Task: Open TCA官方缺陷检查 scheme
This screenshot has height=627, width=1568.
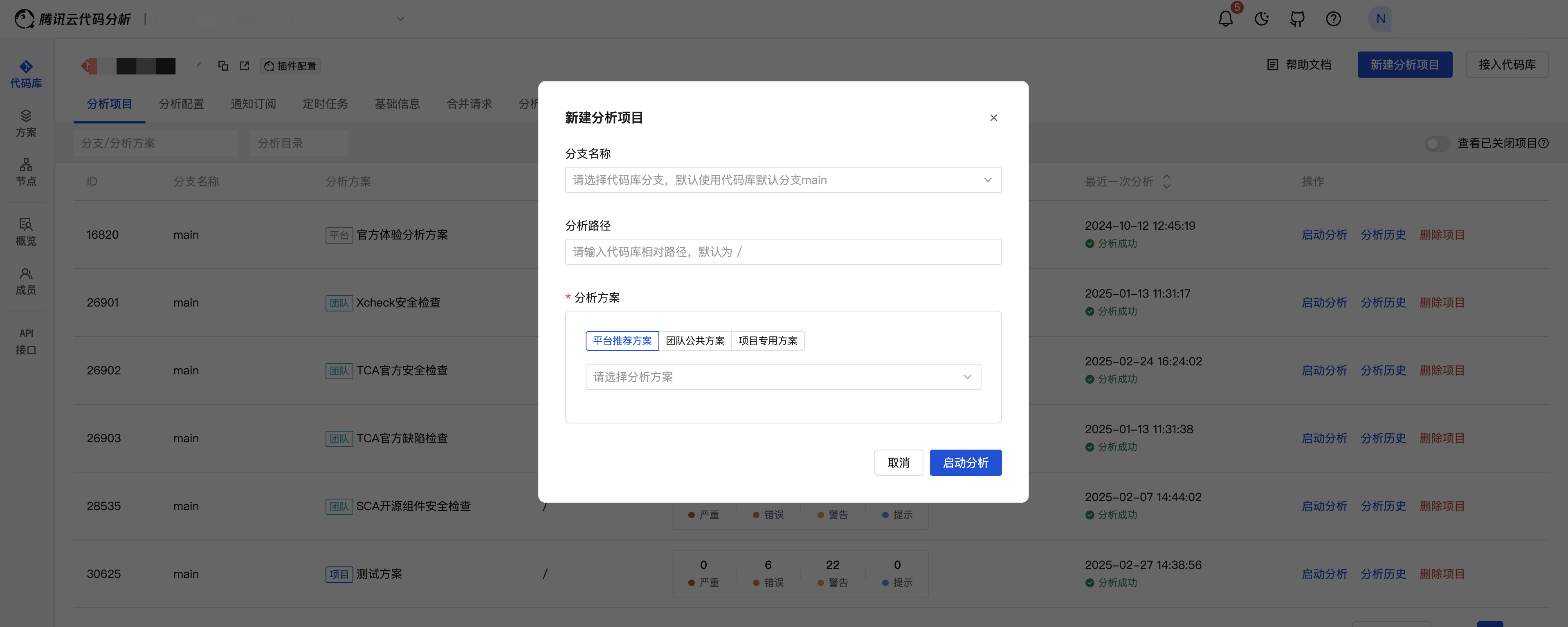Action: [402, 439]
